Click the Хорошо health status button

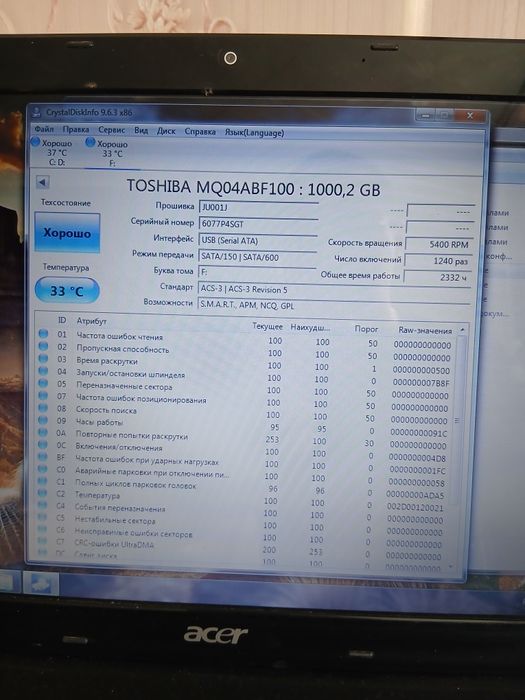tap(67, 233)
